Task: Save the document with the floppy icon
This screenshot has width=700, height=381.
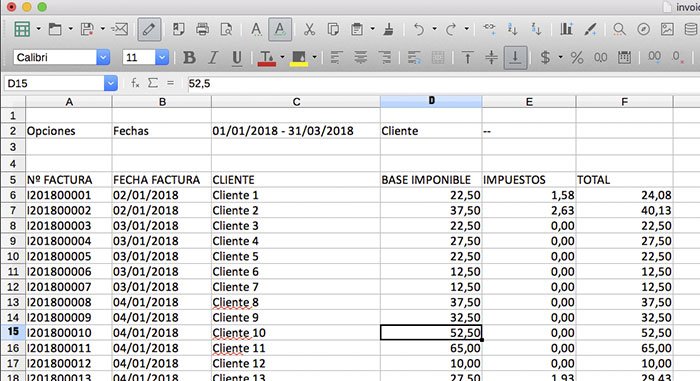Action: pos(87,29)
